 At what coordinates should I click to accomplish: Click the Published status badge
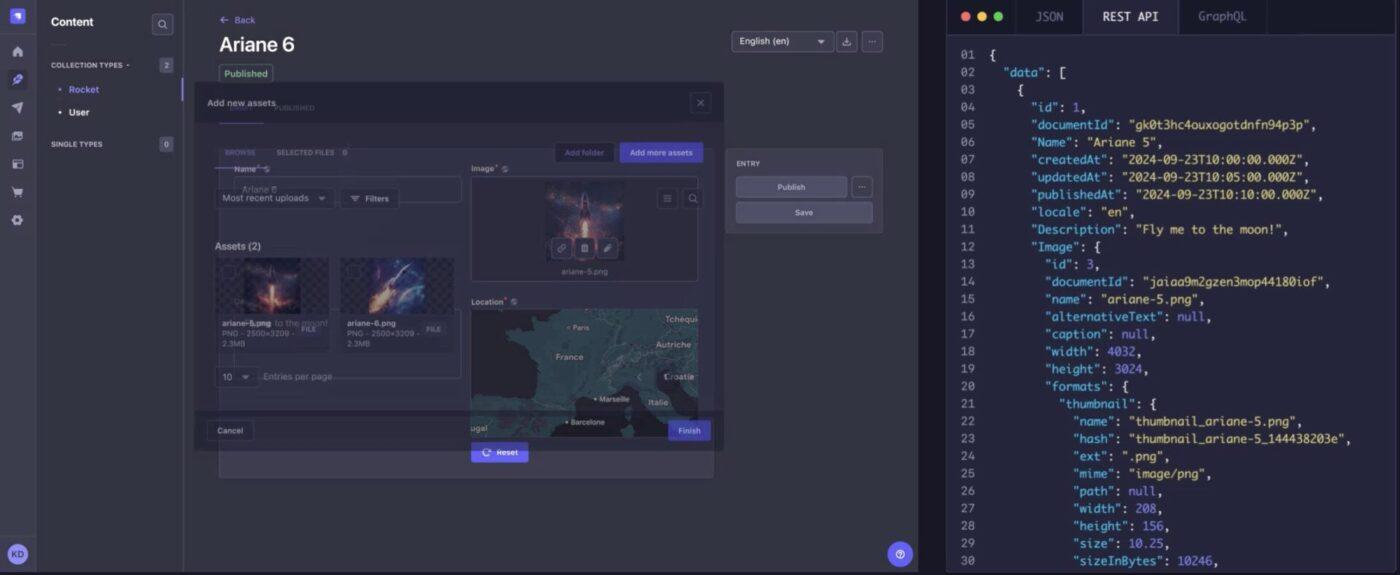(246, 74)
